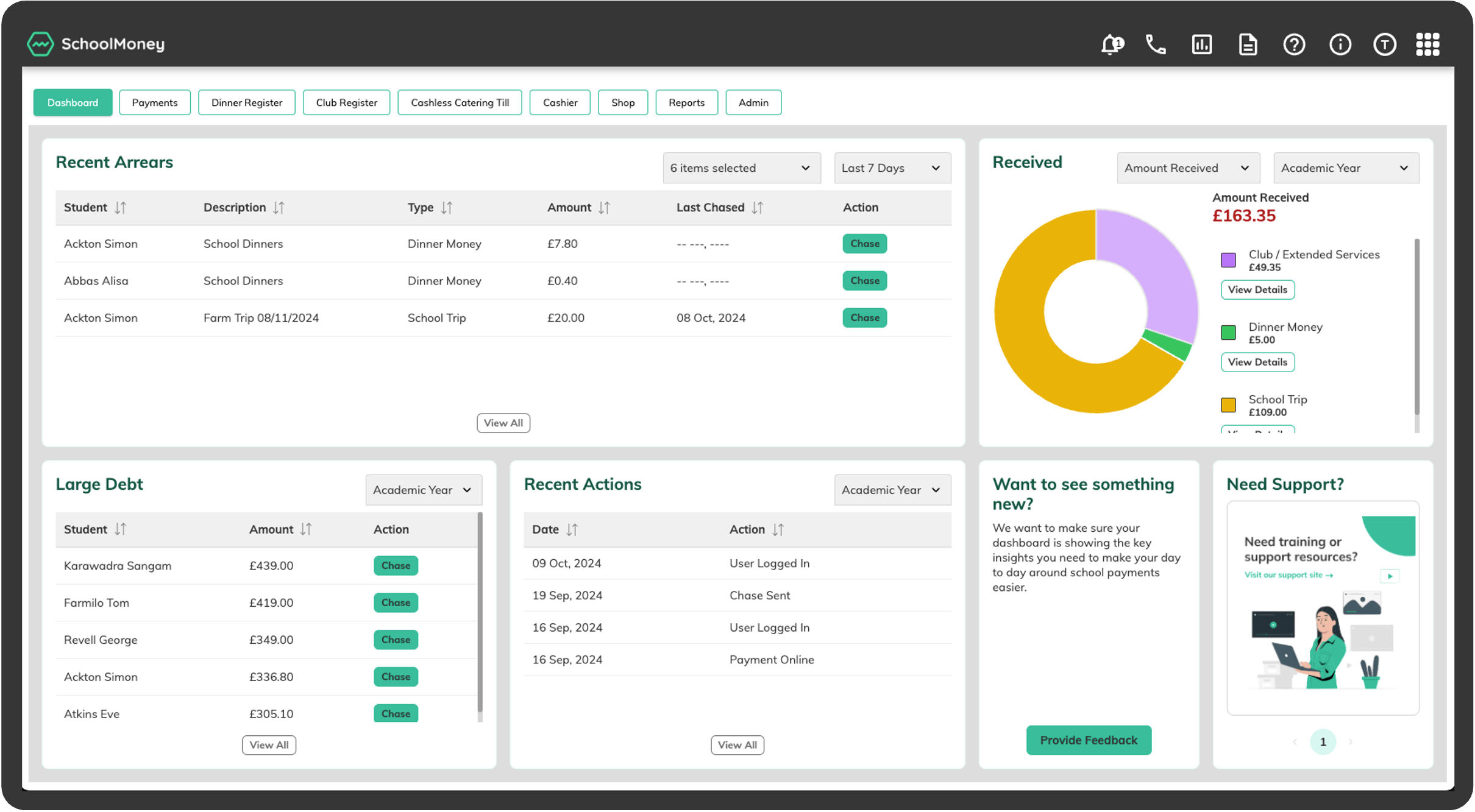Viewport: 1475px width, 812px height.
Task: Open the Cashless Catering Till tab
Action: (x=460, y=102)
